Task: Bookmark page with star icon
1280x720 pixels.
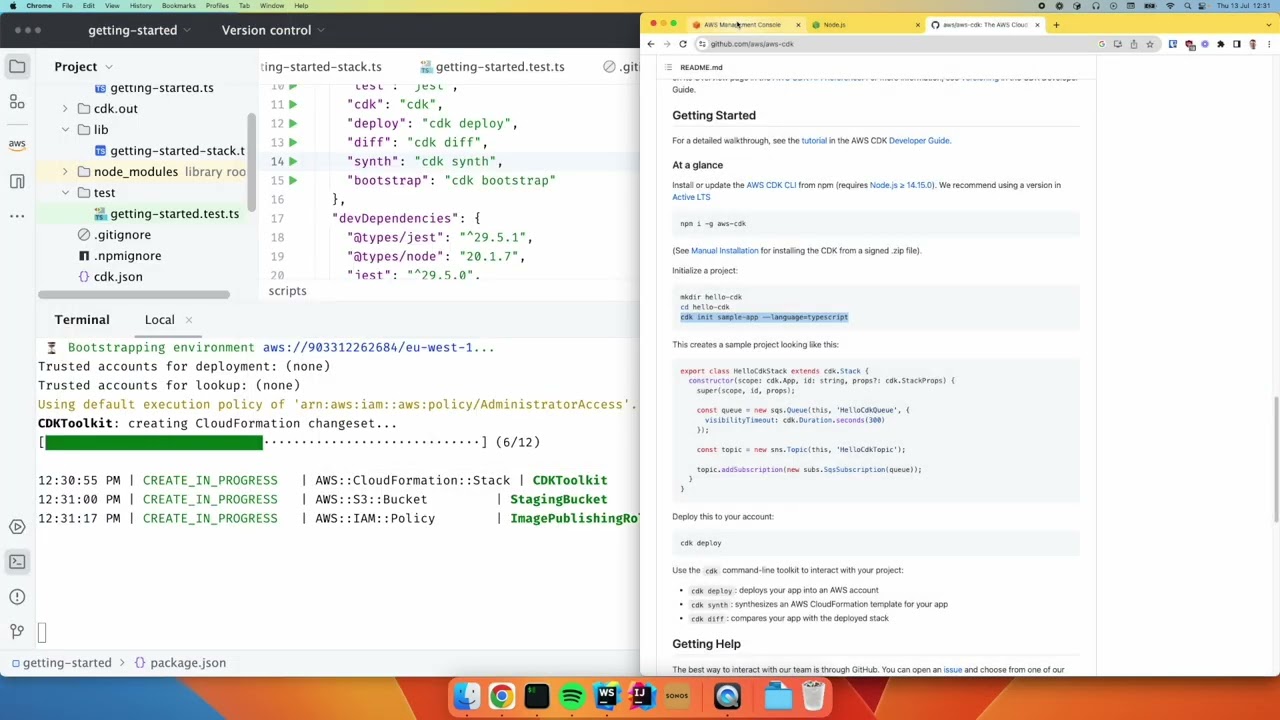Action: coord(1149,44)
